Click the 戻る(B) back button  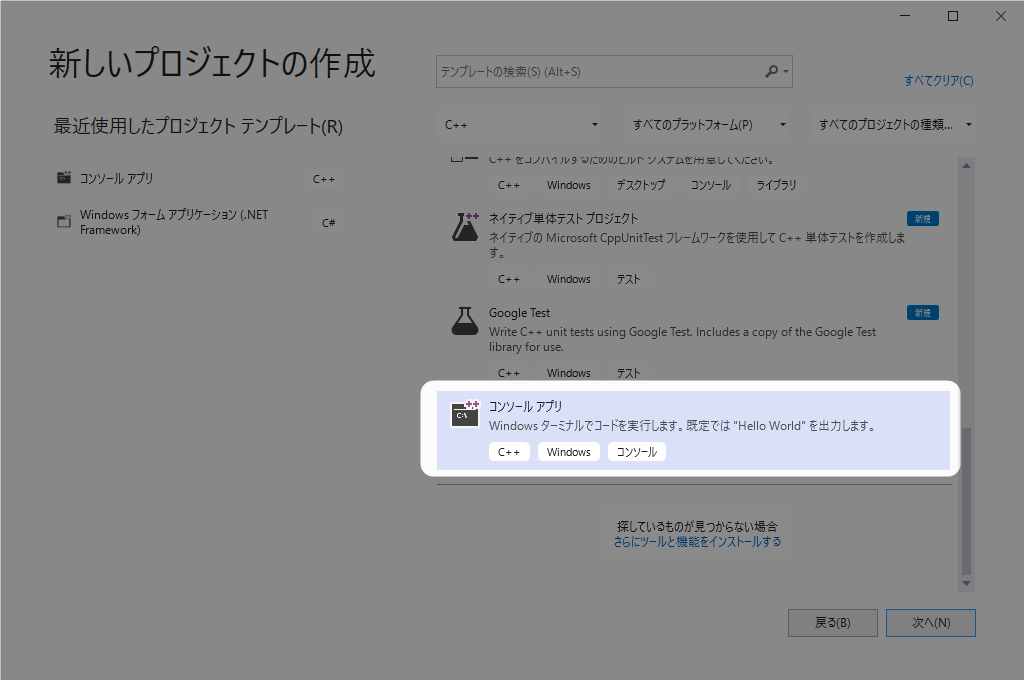[833, 623]
